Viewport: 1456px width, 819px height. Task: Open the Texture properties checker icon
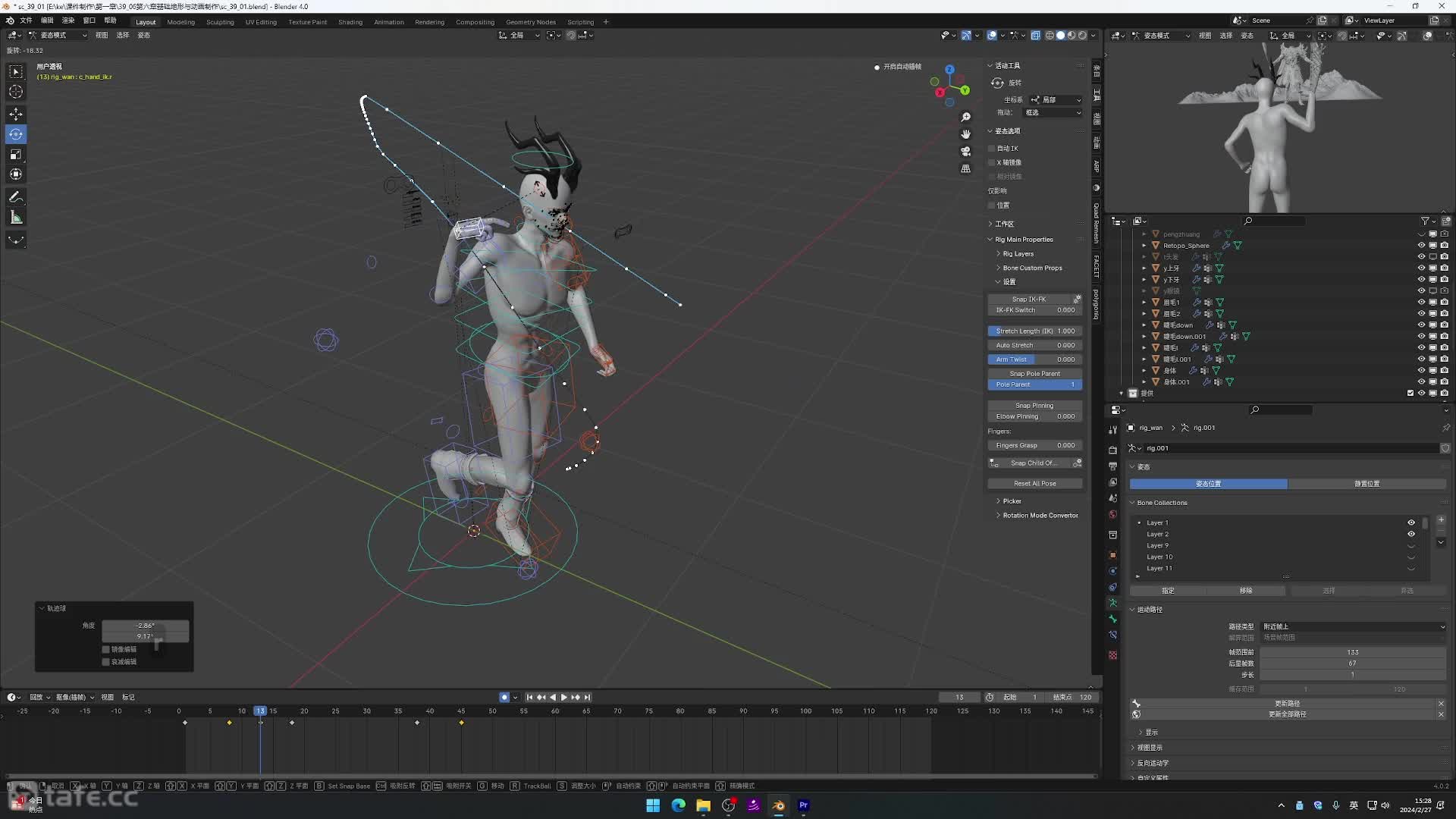pos(1112,654)
